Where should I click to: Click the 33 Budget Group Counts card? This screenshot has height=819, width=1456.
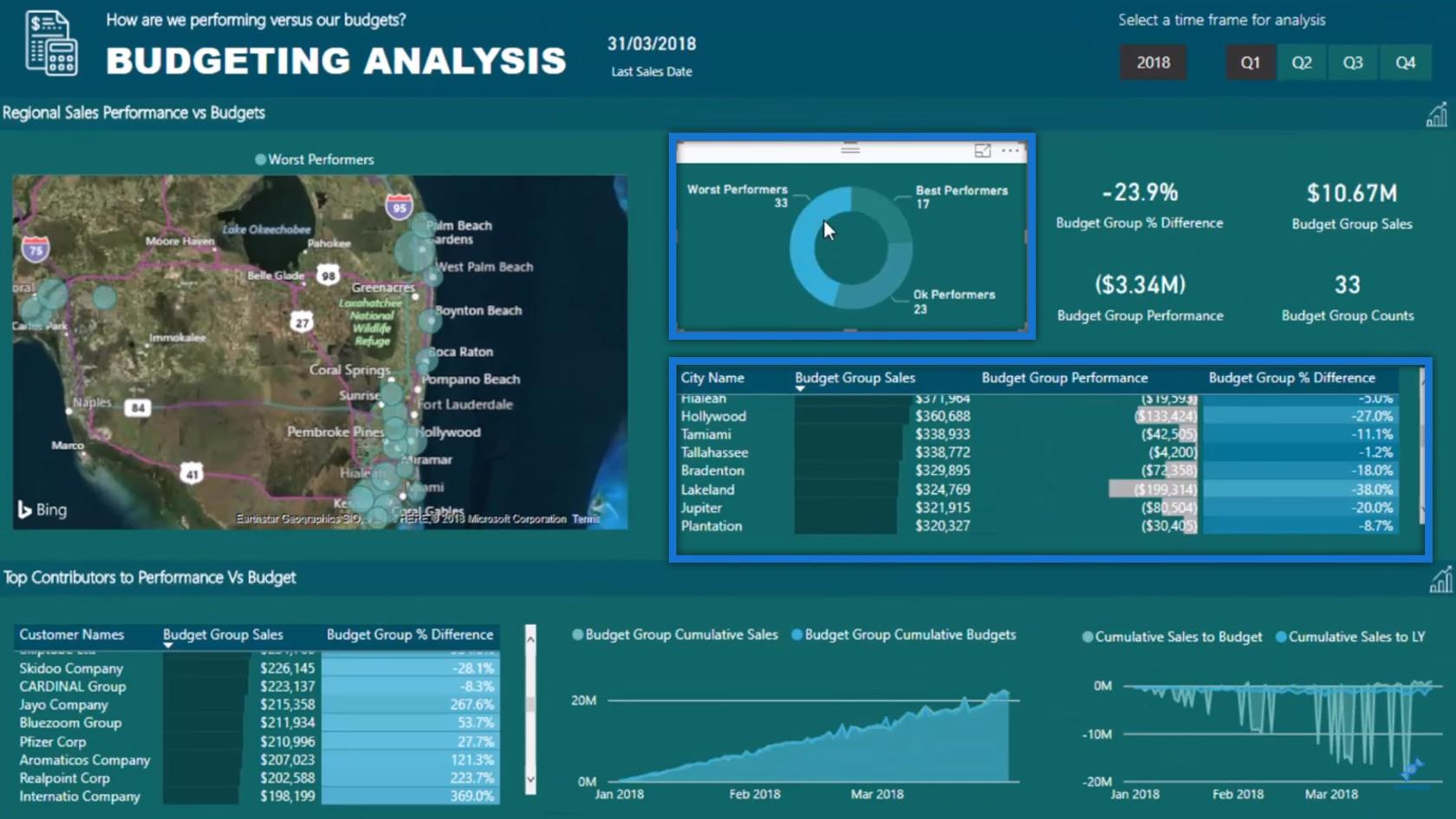coord(1348,298)
